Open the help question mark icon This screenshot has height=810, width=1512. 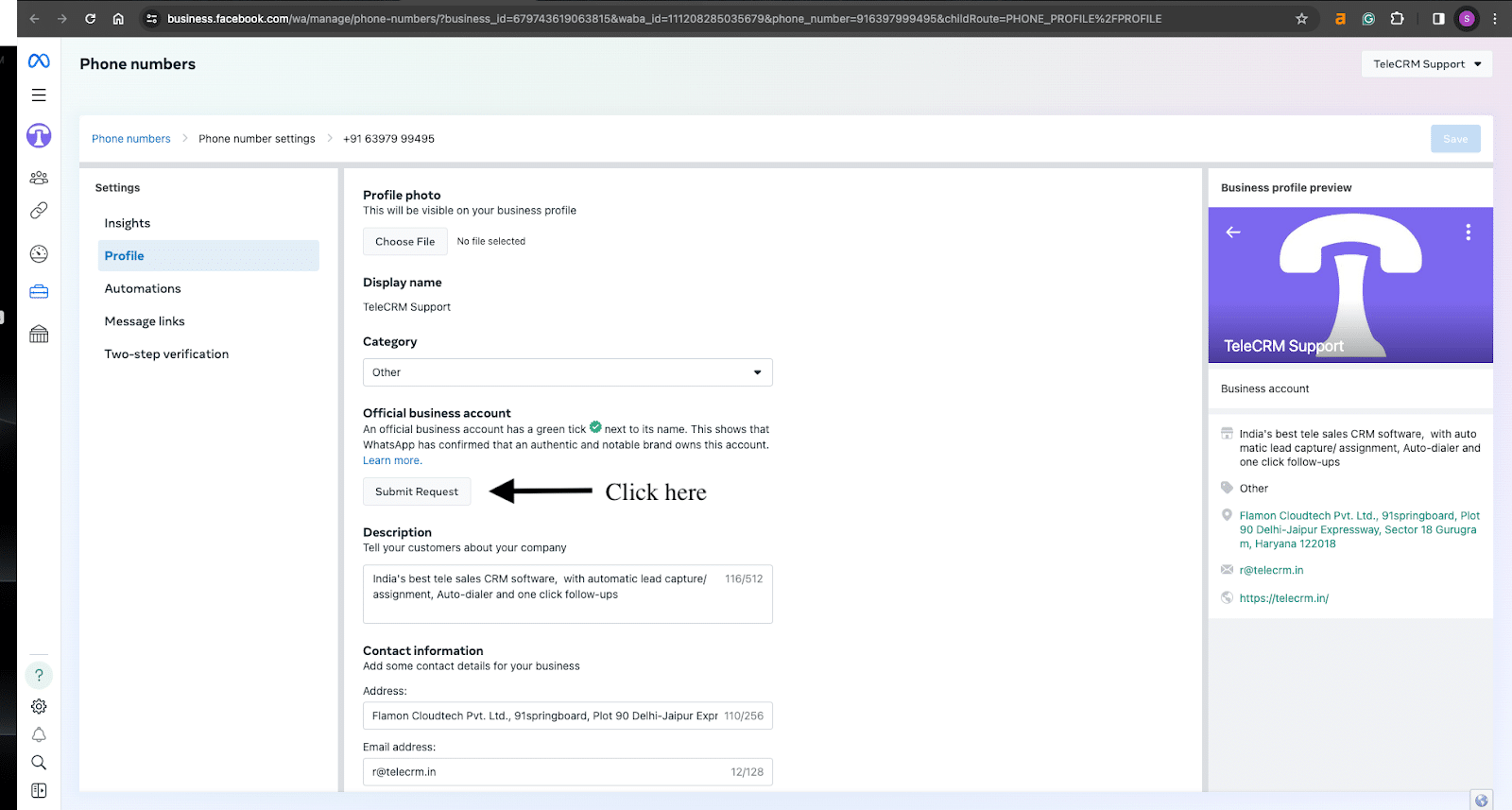coord(39,675)
